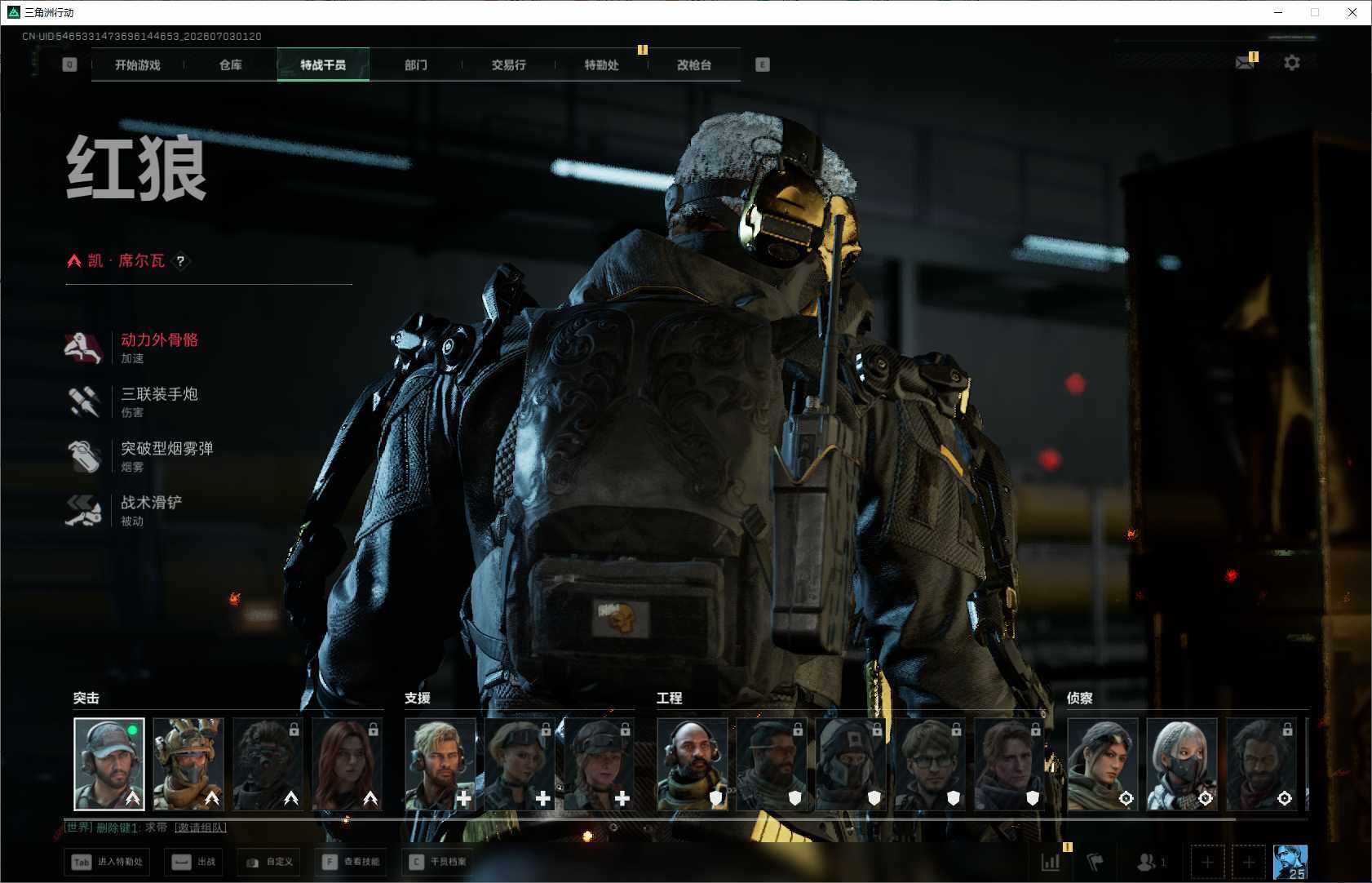Click the Q key previous-tab icon
The height and width of the screenshot is (883, 1372).
pyautogui.click(x=69, y=64)
